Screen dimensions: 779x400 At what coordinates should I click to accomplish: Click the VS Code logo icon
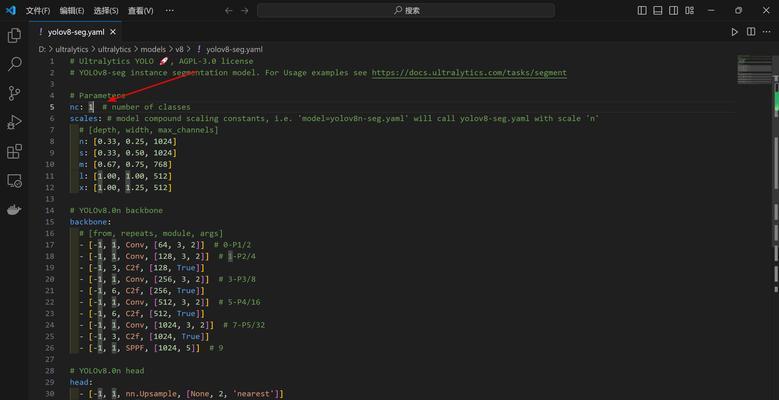(x=10, y=10)
